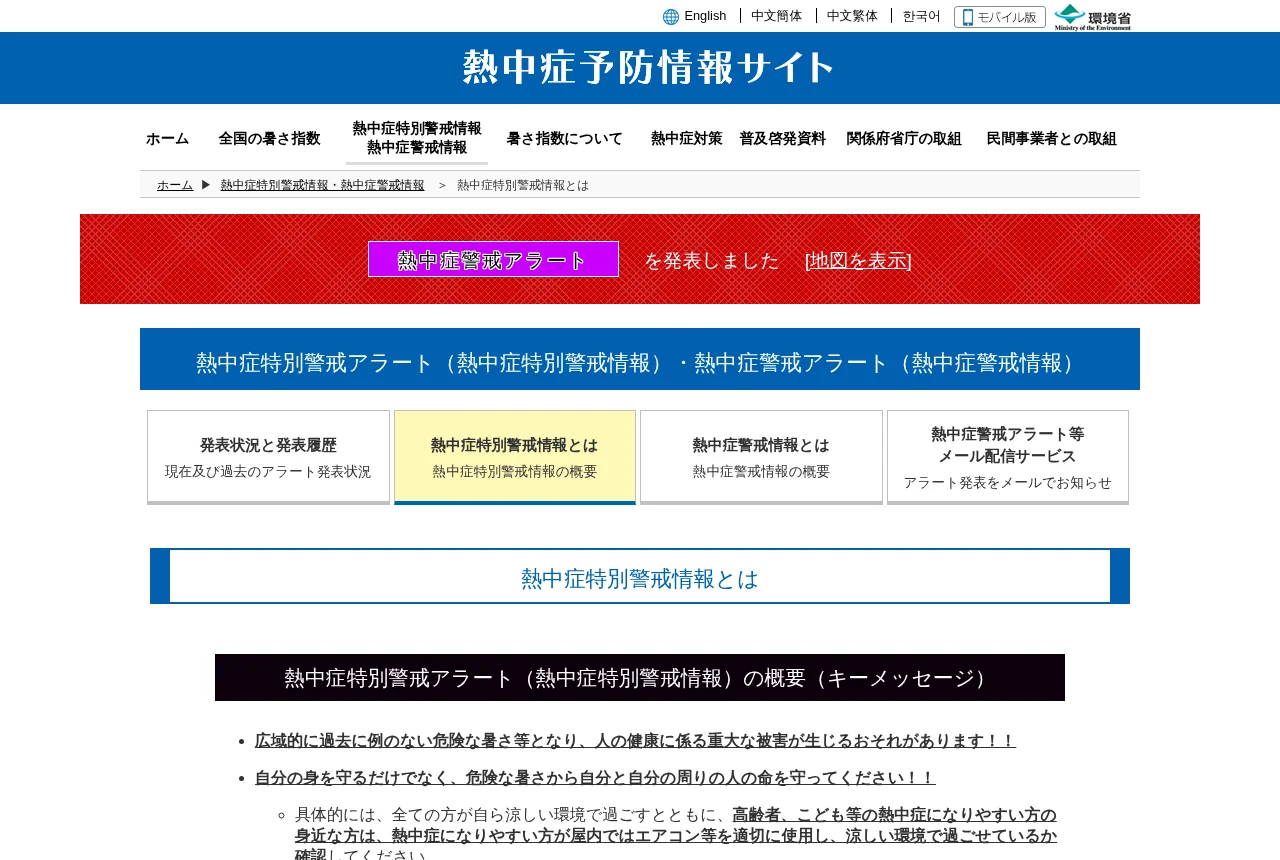Select the 熱中症警戒情報とは tab

[x=761, y=457]
